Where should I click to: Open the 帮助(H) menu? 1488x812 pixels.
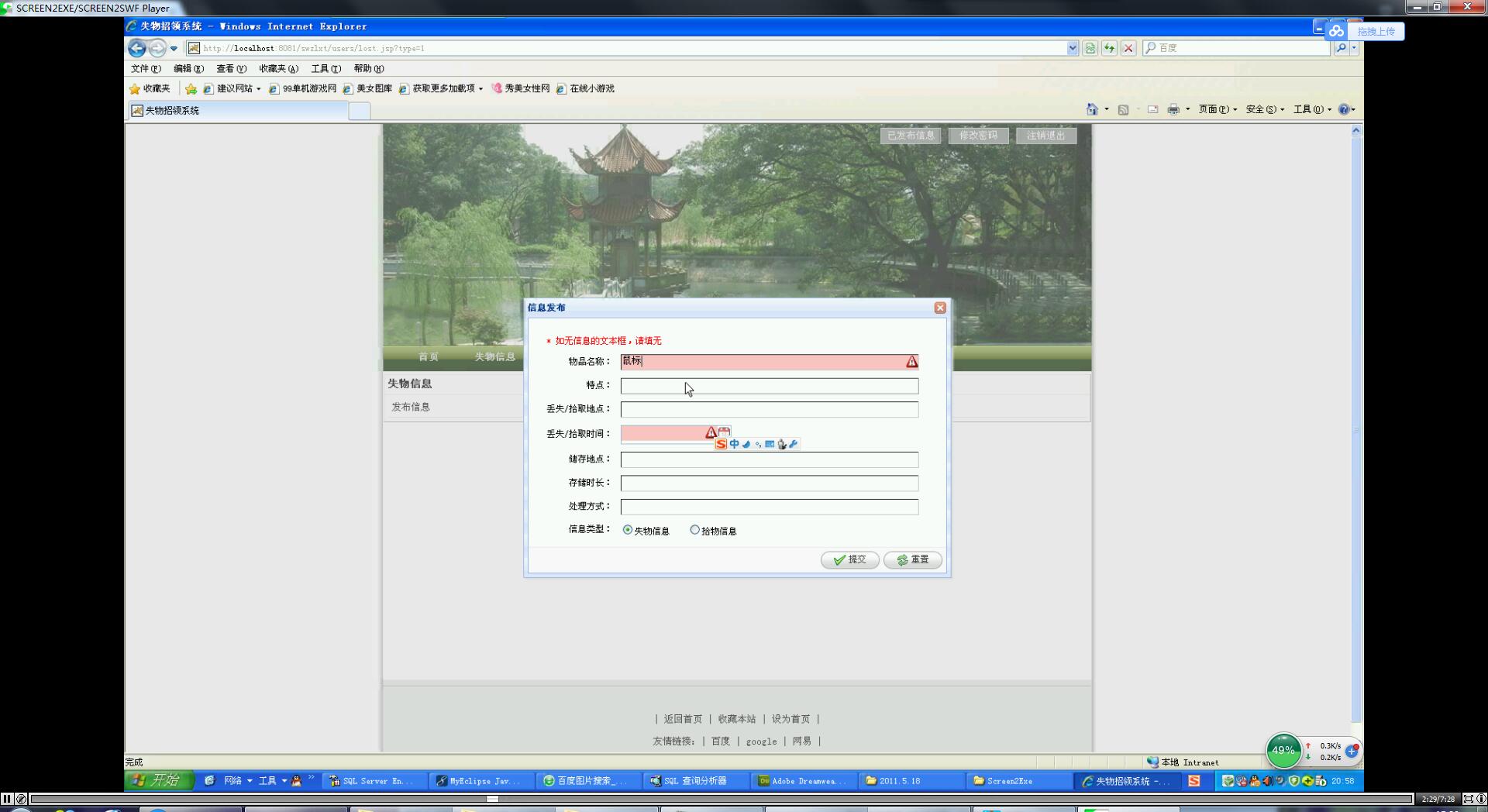point(368,68)
